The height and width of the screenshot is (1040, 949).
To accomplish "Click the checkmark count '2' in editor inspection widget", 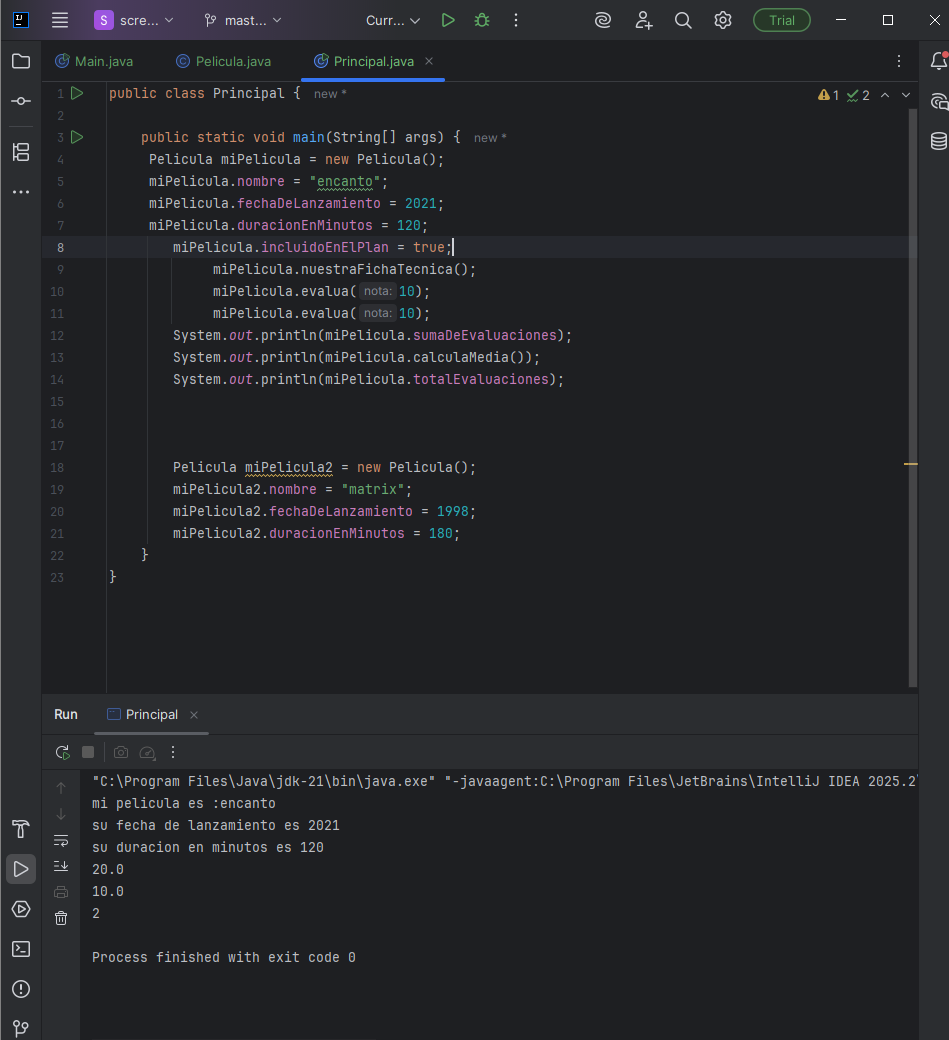I will [x=858, y=95].
